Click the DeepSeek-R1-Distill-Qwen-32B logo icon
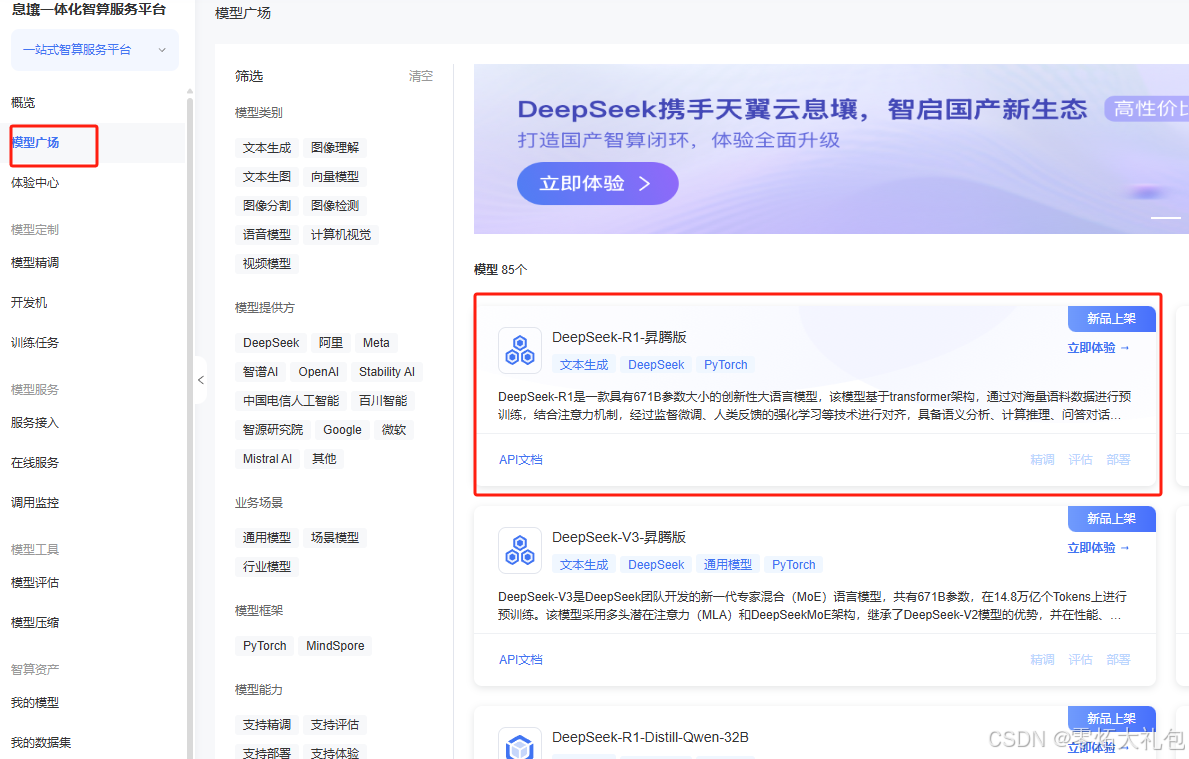Screen dimensions: 1189x759 click(x=519, y=745)
